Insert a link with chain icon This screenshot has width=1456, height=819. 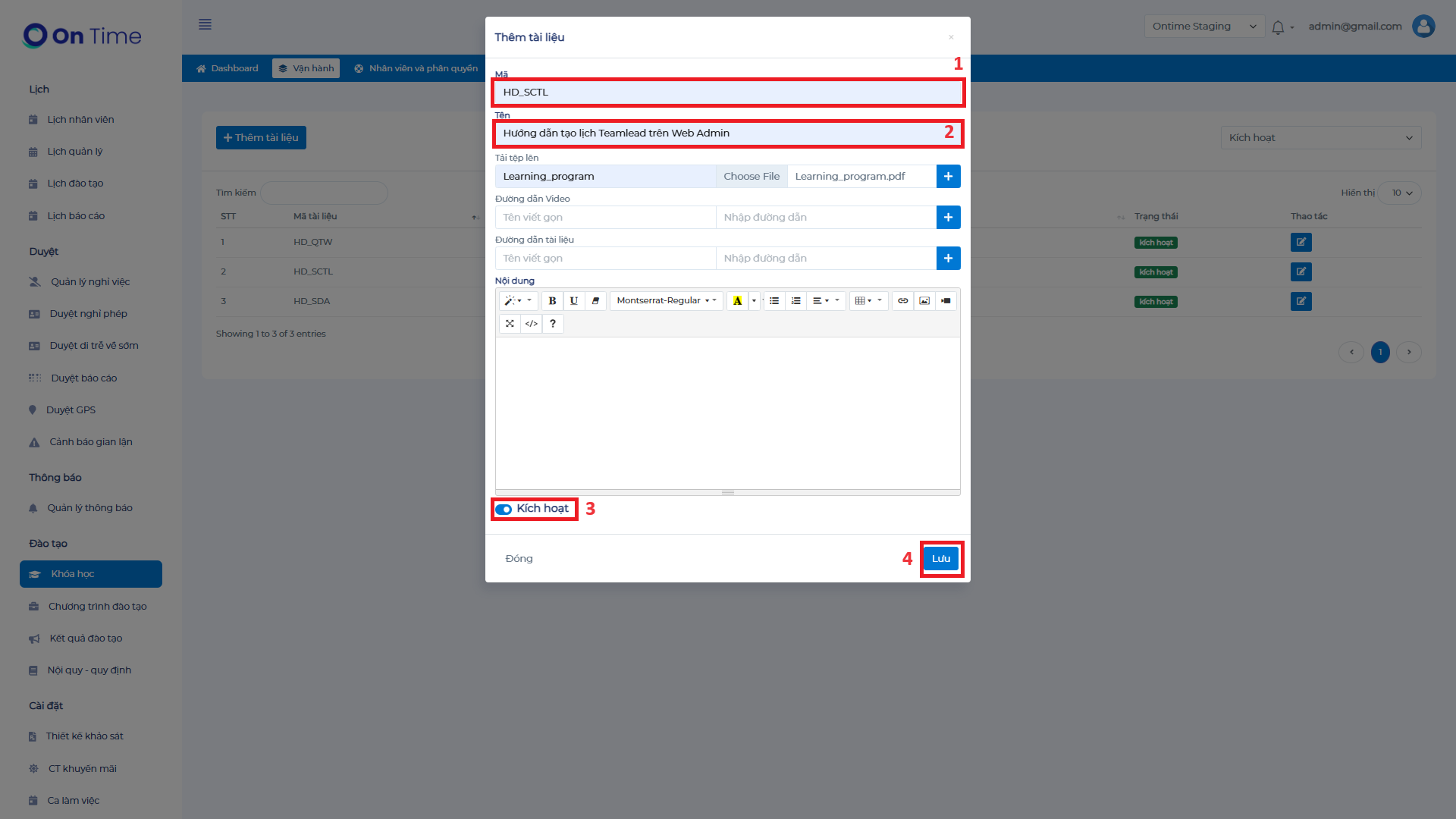902,301
